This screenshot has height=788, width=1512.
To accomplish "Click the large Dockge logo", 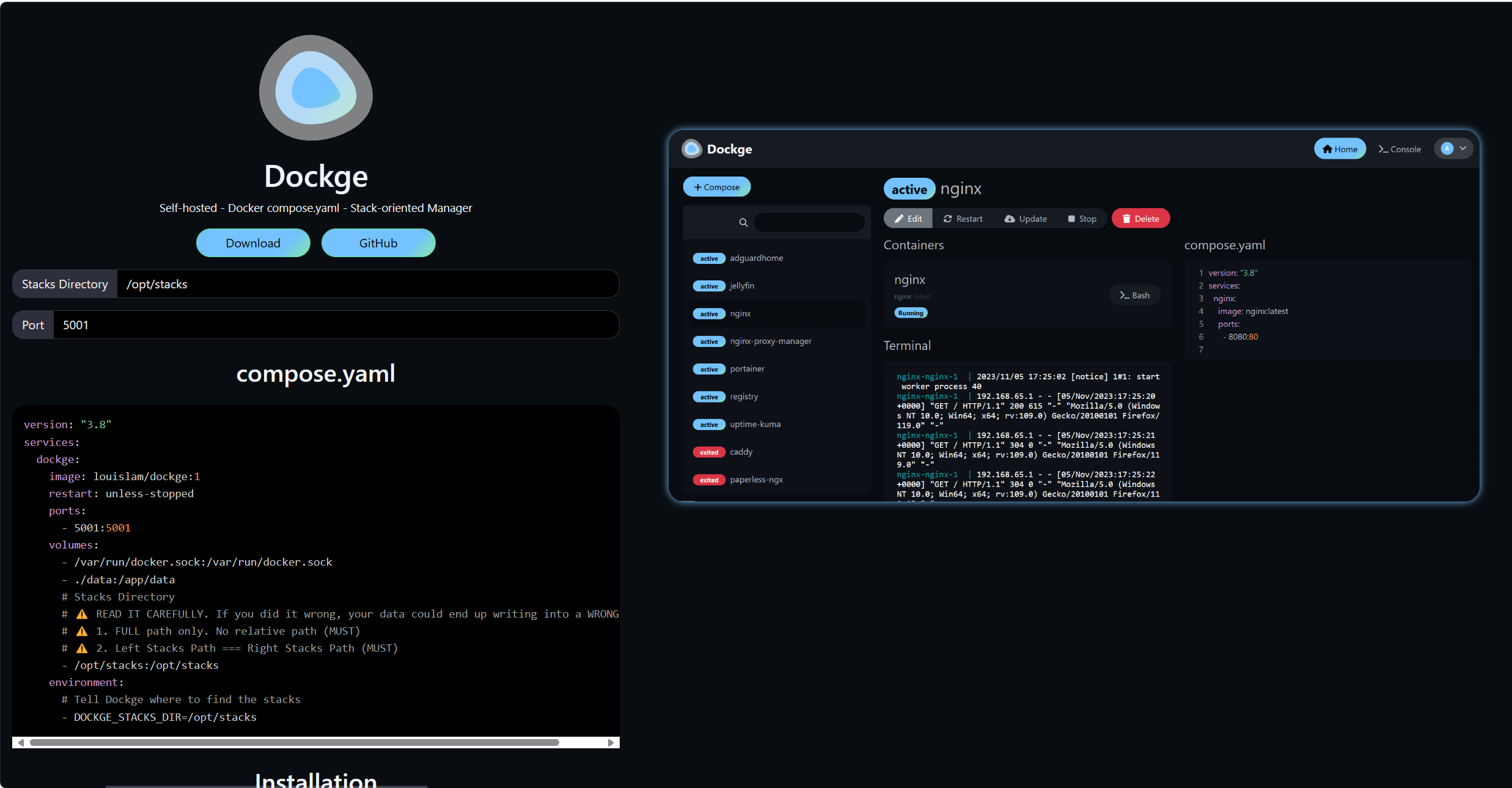I will pos(315,88).
